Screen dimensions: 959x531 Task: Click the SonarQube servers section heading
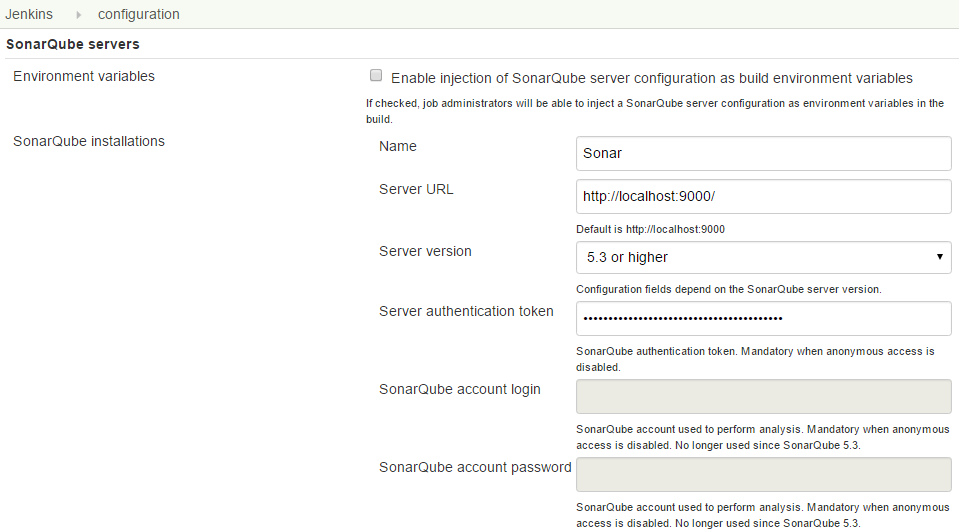(x=73, y=44)
